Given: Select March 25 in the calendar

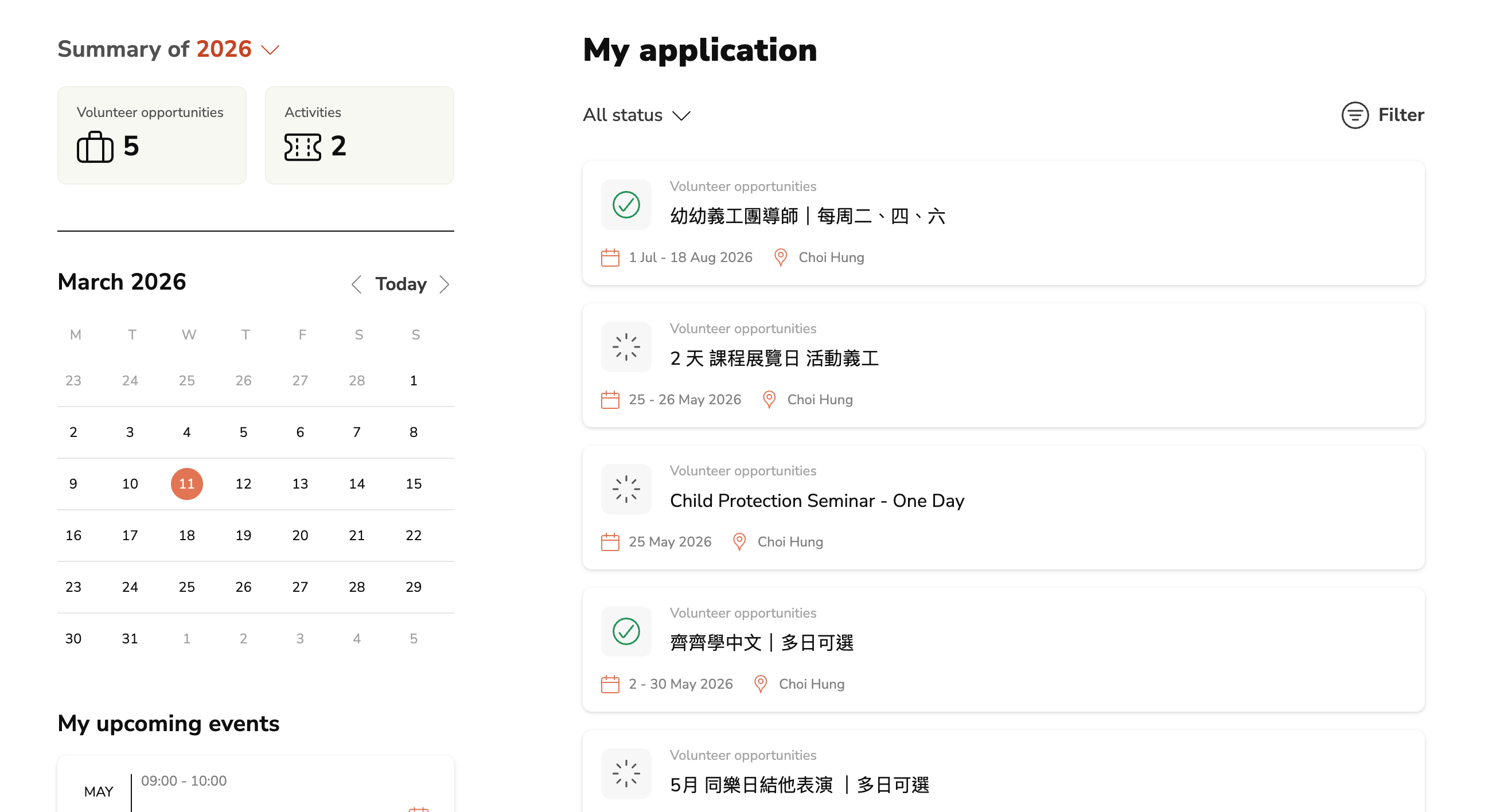Looking at the screenshot, I should click(186, 587).
